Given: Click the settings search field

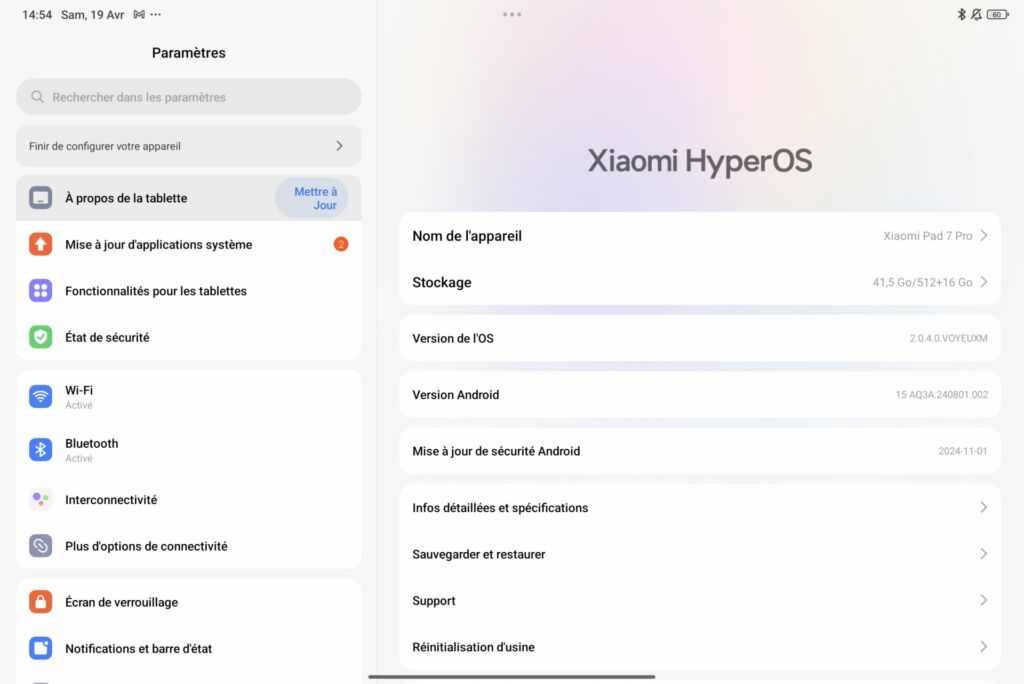Looking at the screenshot, I should coord(188,96).
